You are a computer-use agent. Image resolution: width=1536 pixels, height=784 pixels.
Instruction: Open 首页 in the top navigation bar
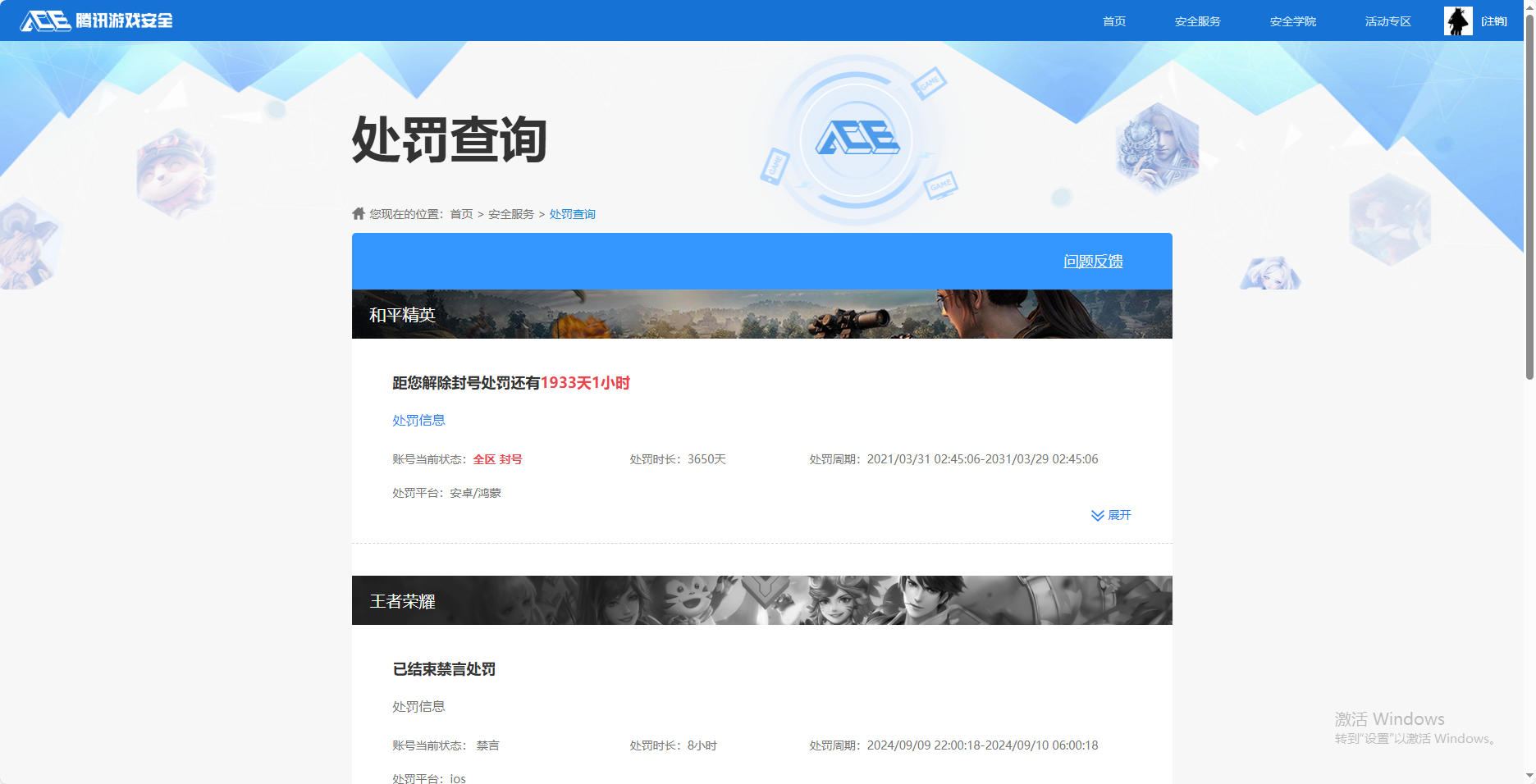(x=1113, y=21)
